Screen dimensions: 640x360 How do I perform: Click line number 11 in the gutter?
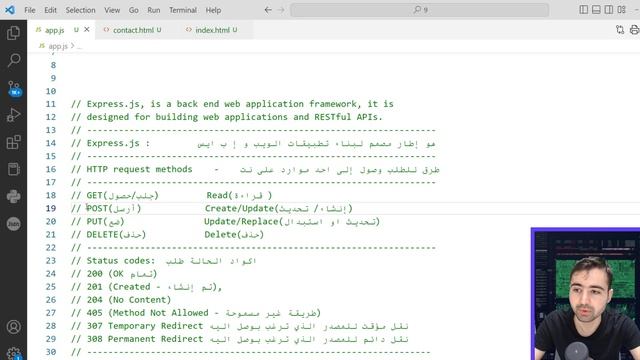51,104
